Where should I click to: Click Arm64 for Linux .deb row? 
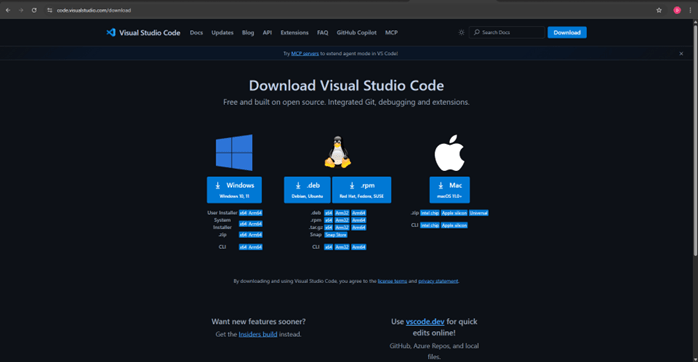click(359, 213)
